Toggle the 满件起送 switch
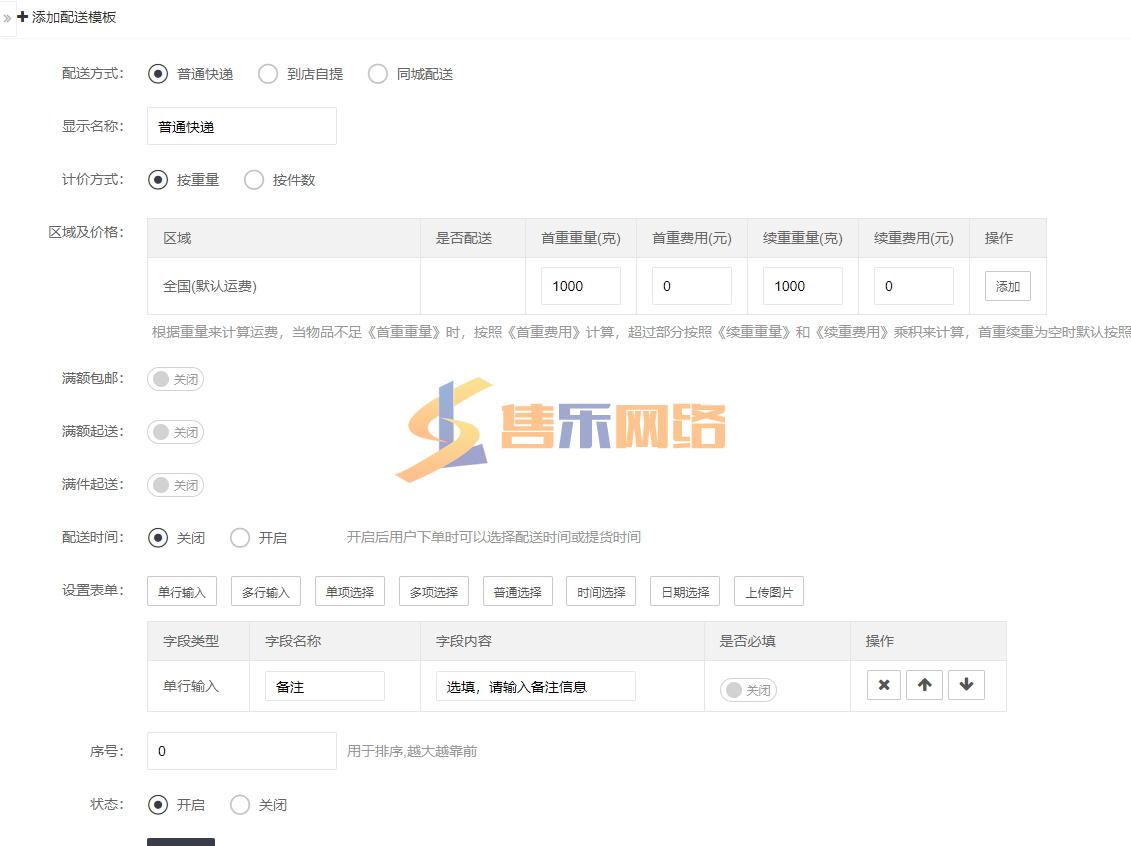 (175, 485)
